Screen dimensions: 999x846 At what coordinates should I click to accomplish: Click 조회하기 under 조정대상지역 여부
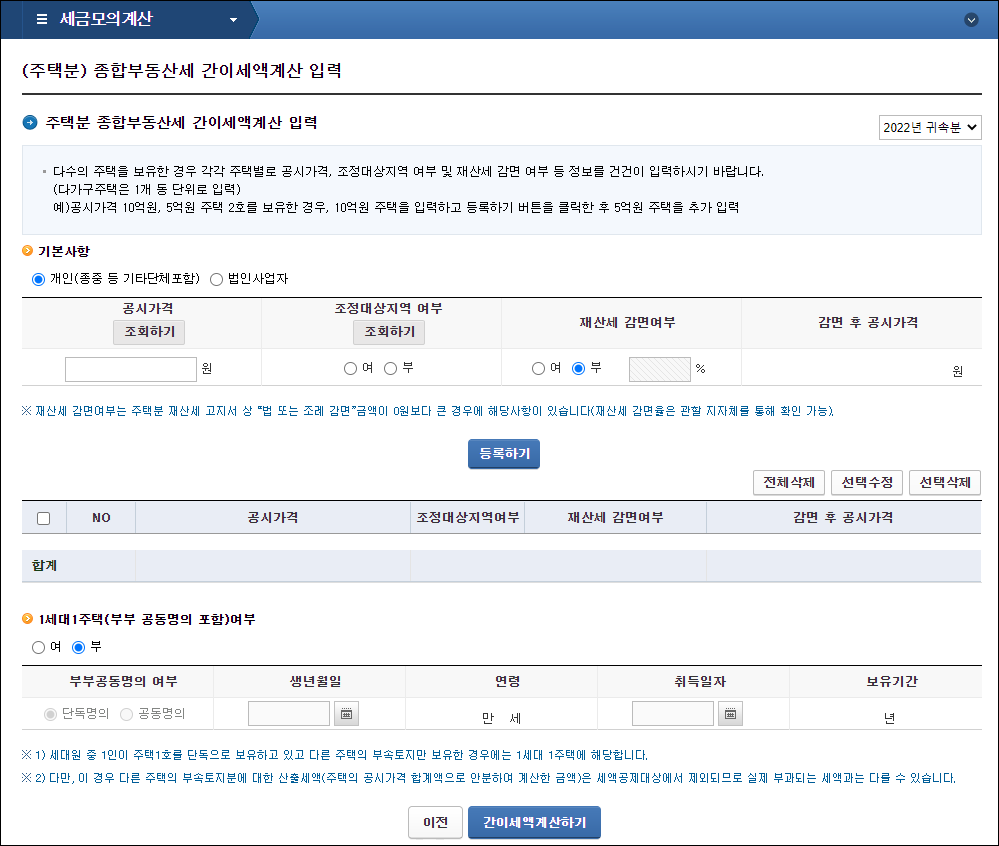pos(389,332)
